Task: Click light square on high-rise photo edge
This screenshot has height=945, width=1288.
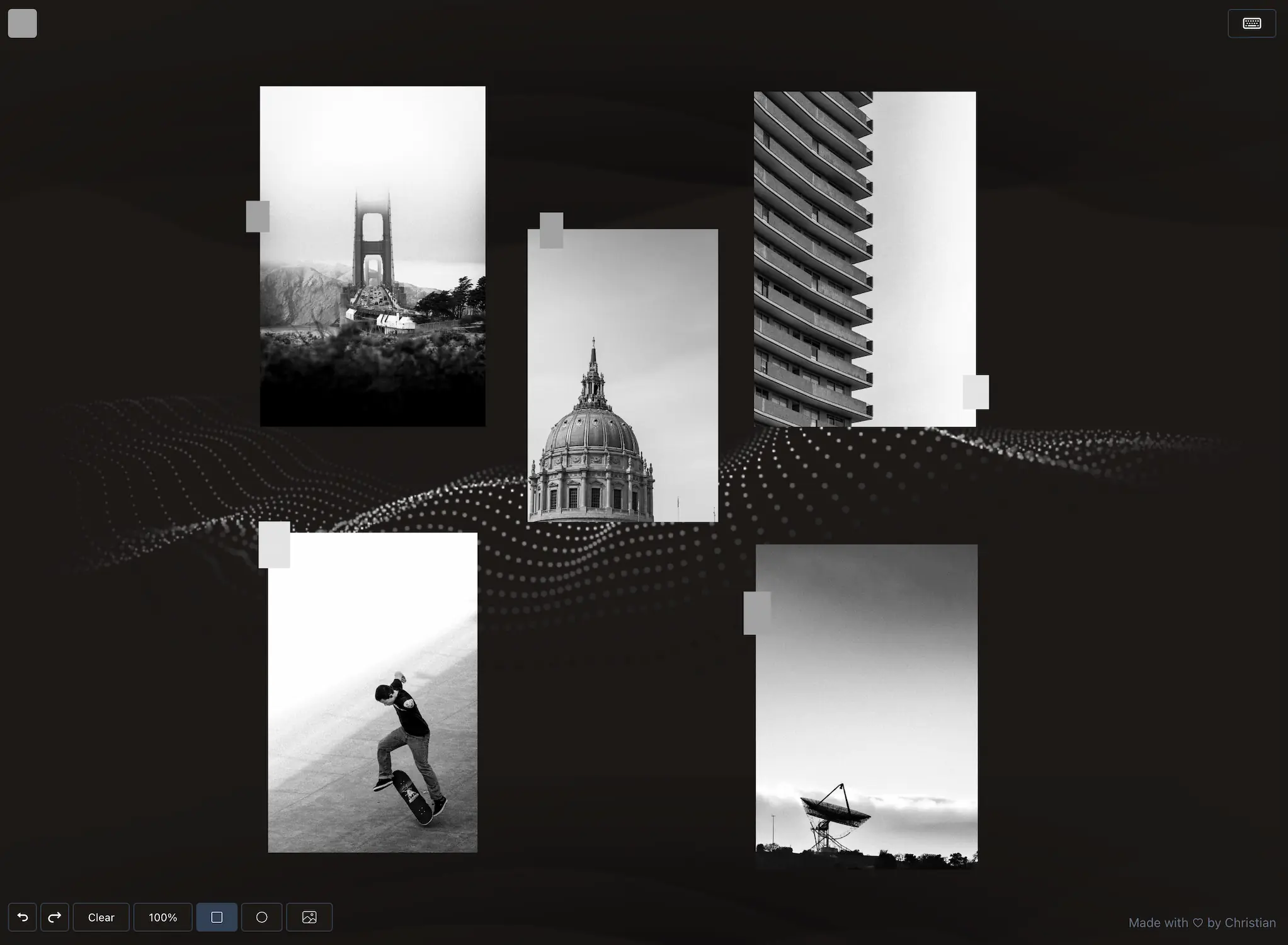Action: 976,392
